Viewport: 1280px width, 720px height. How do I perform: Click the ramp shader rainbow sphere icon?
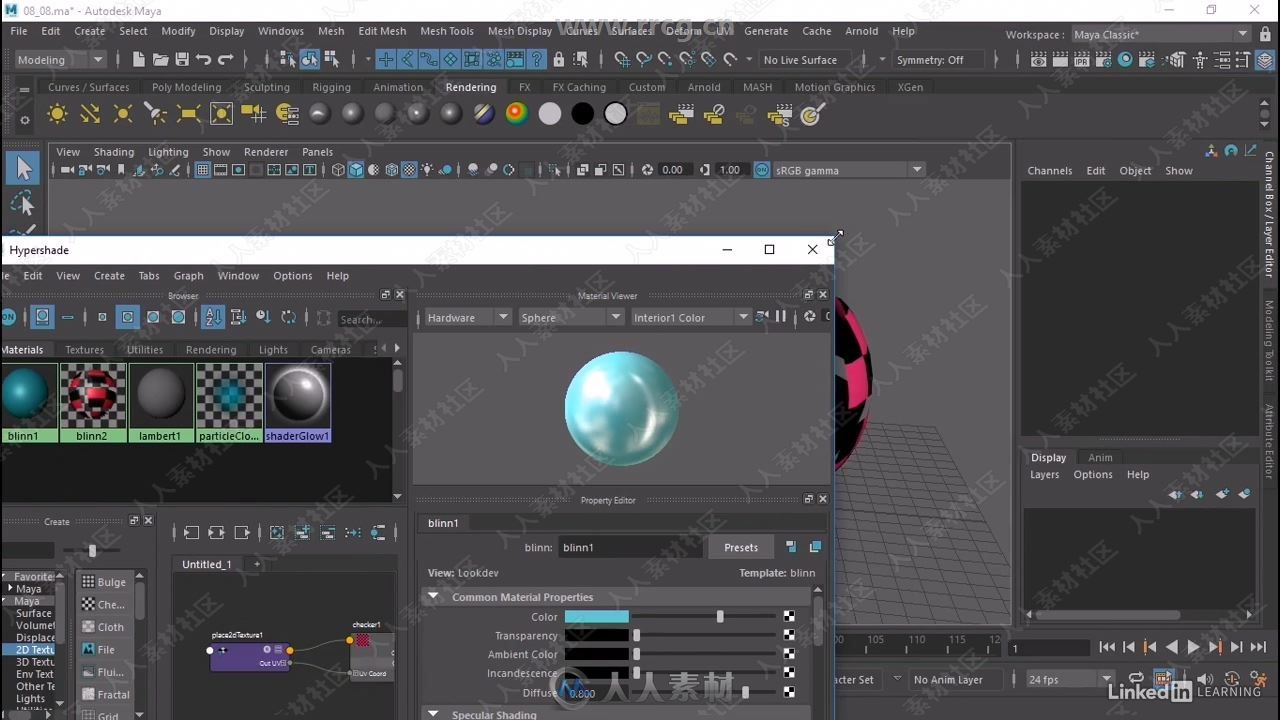pyautogui.click(x=516, y=114)
